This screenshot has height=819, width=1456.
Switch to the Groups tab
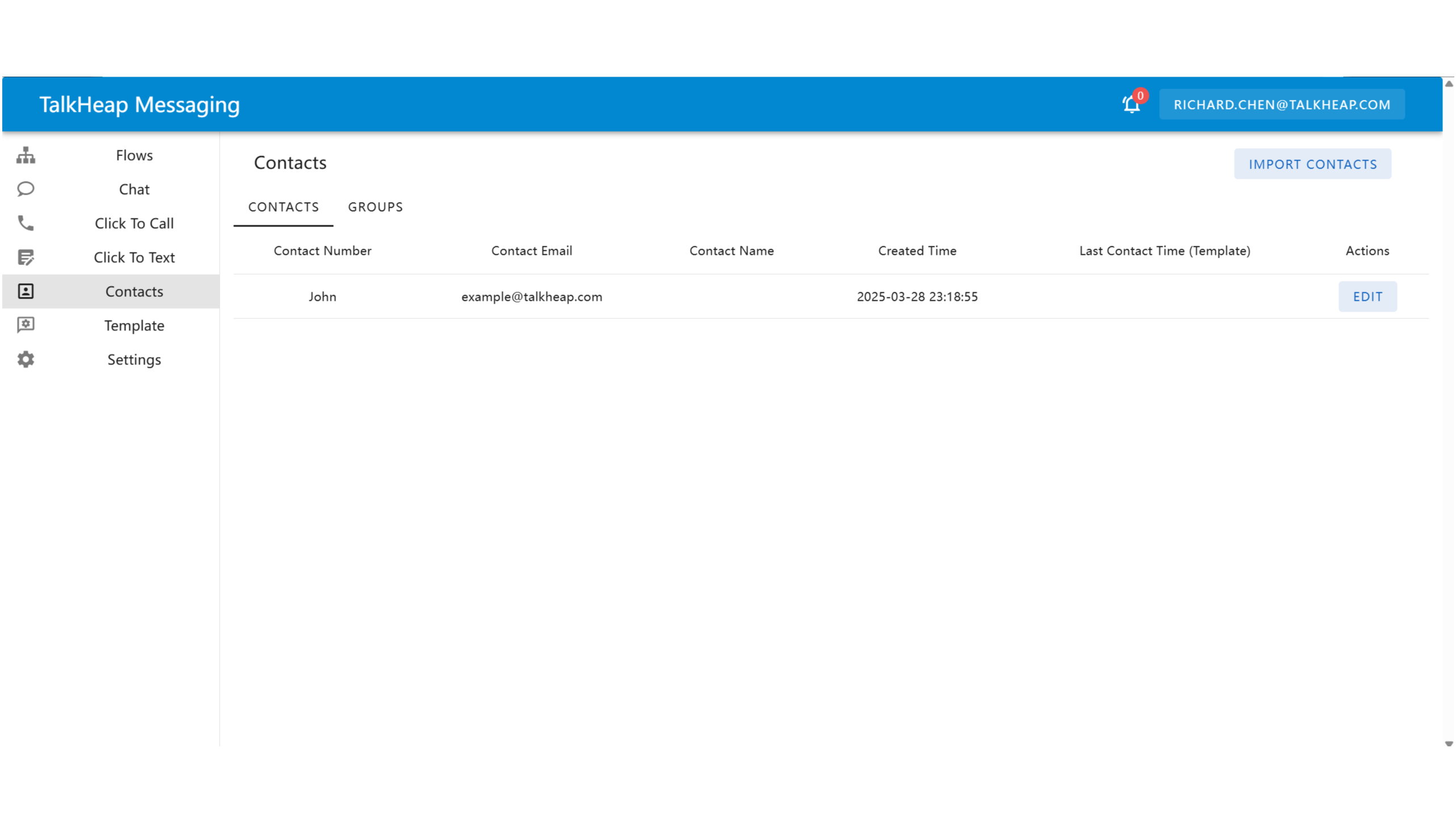[x=375, y=207]
